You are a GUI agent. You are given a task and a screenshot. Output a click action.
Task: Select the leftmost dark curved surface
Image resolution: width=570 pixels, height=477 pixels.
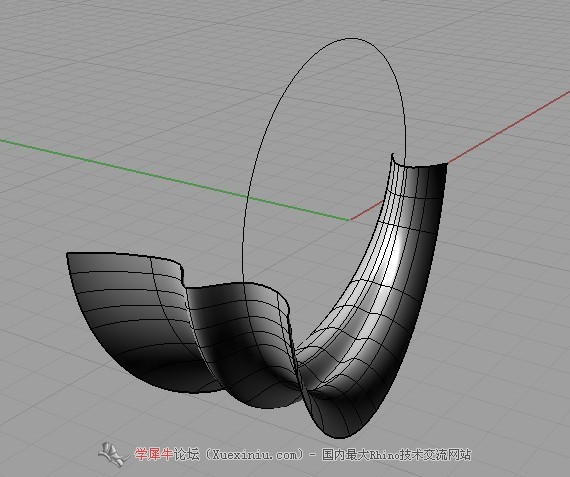(135, 320)
